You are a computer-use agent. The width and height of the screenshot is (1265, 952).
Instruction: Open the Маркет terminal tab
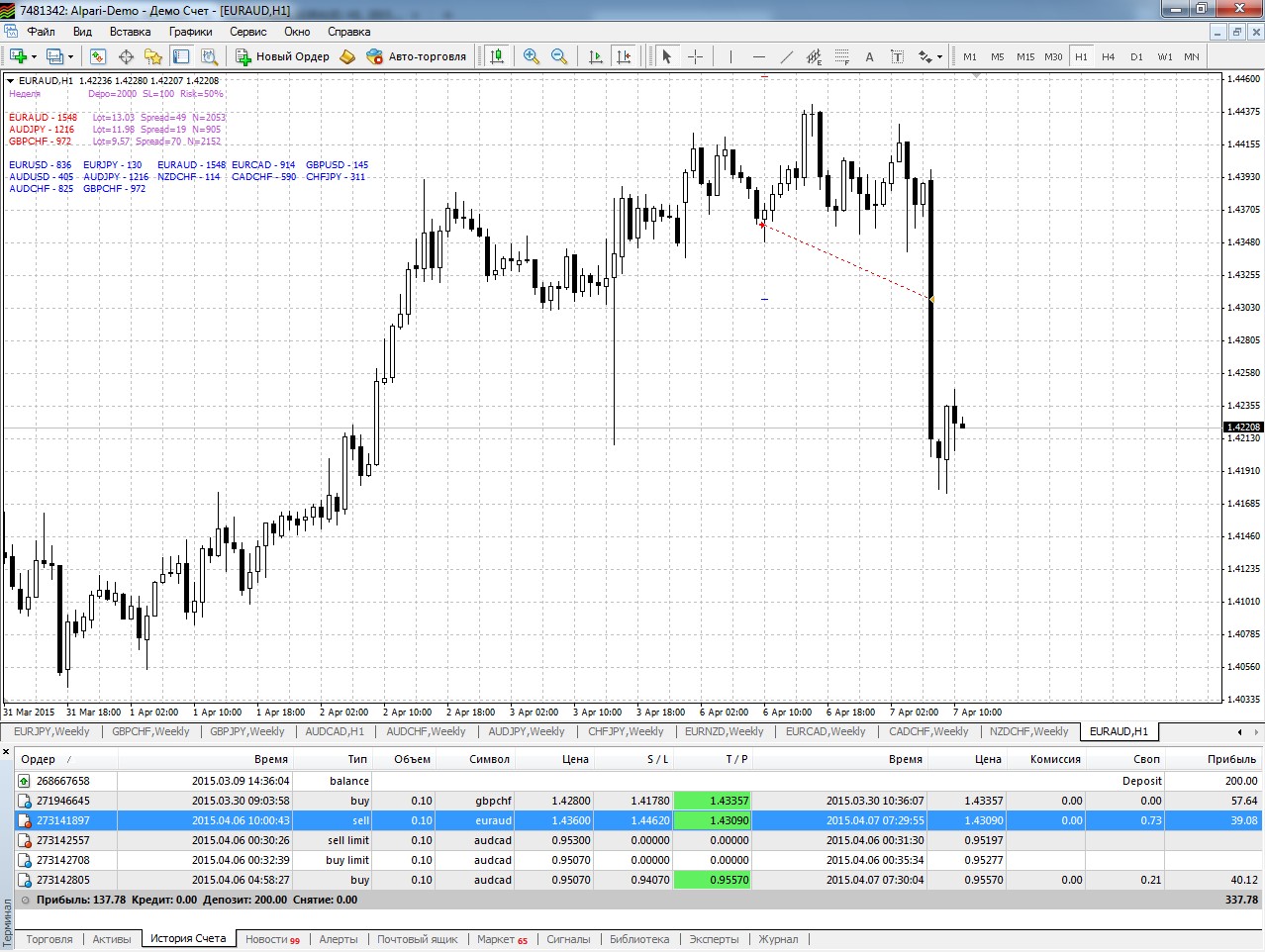pos(502,939)
